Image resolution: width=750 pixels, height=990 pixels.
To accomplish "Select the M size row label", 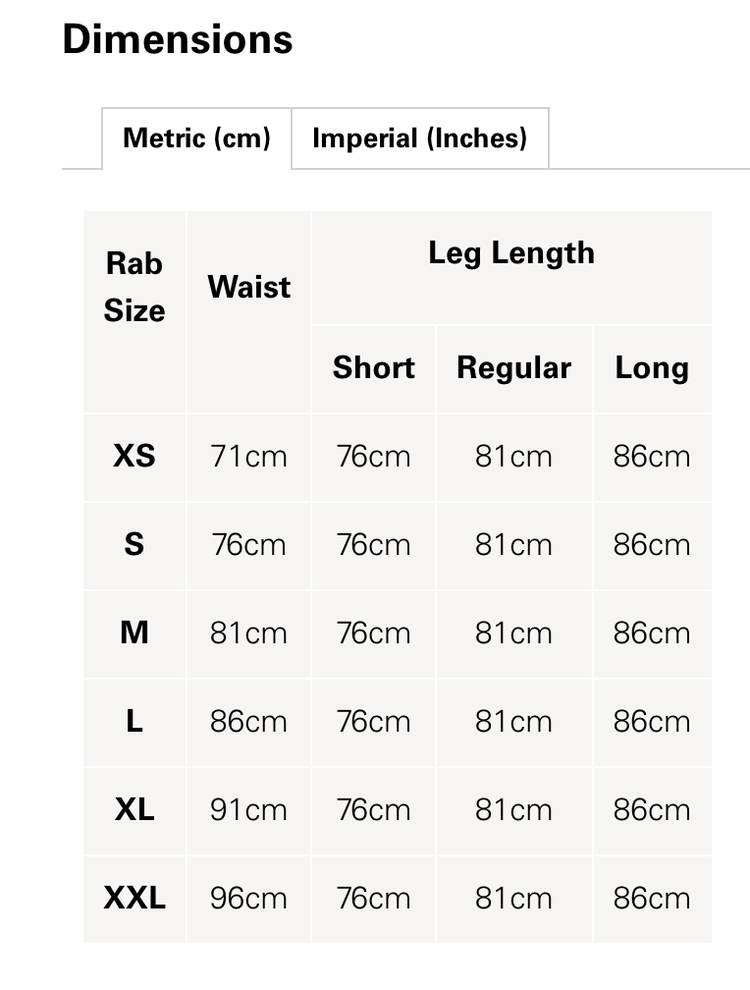I will [134, 633].
